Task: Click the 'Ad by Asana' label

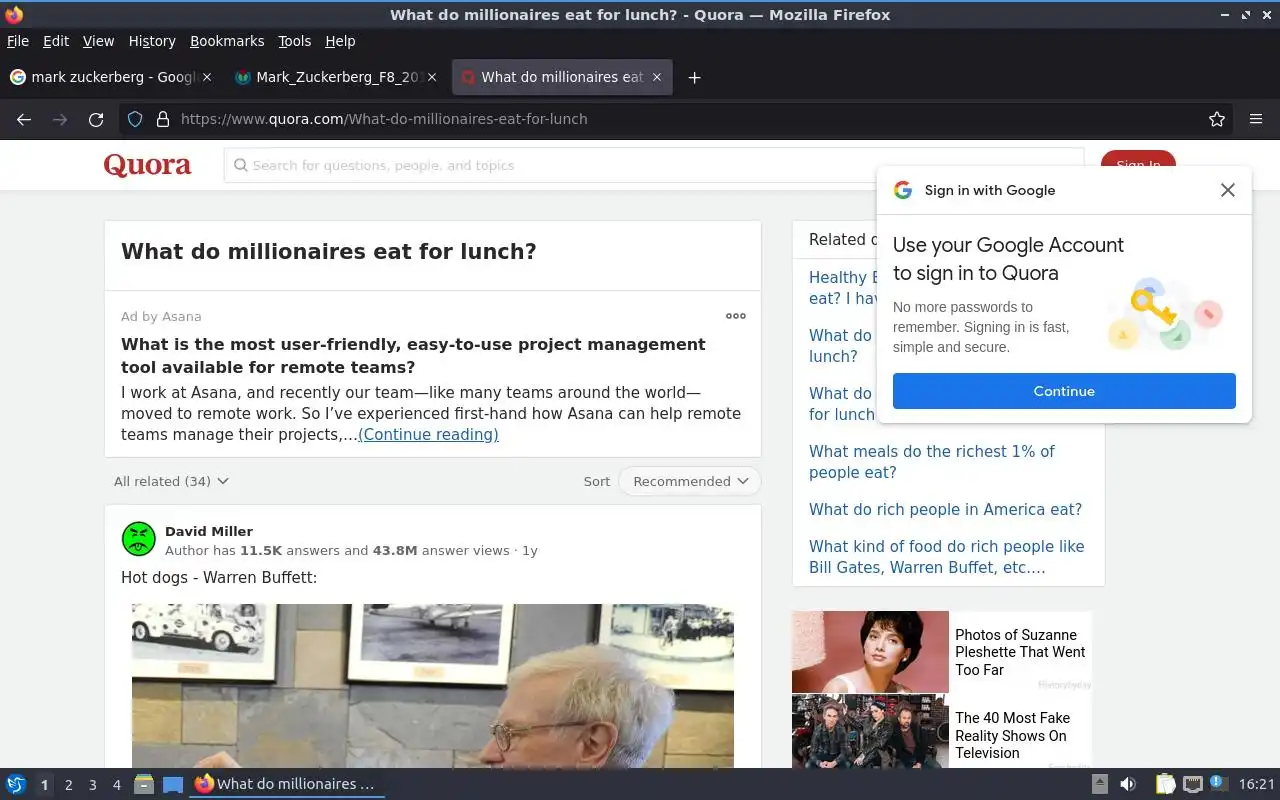Action: click(161, 316)
